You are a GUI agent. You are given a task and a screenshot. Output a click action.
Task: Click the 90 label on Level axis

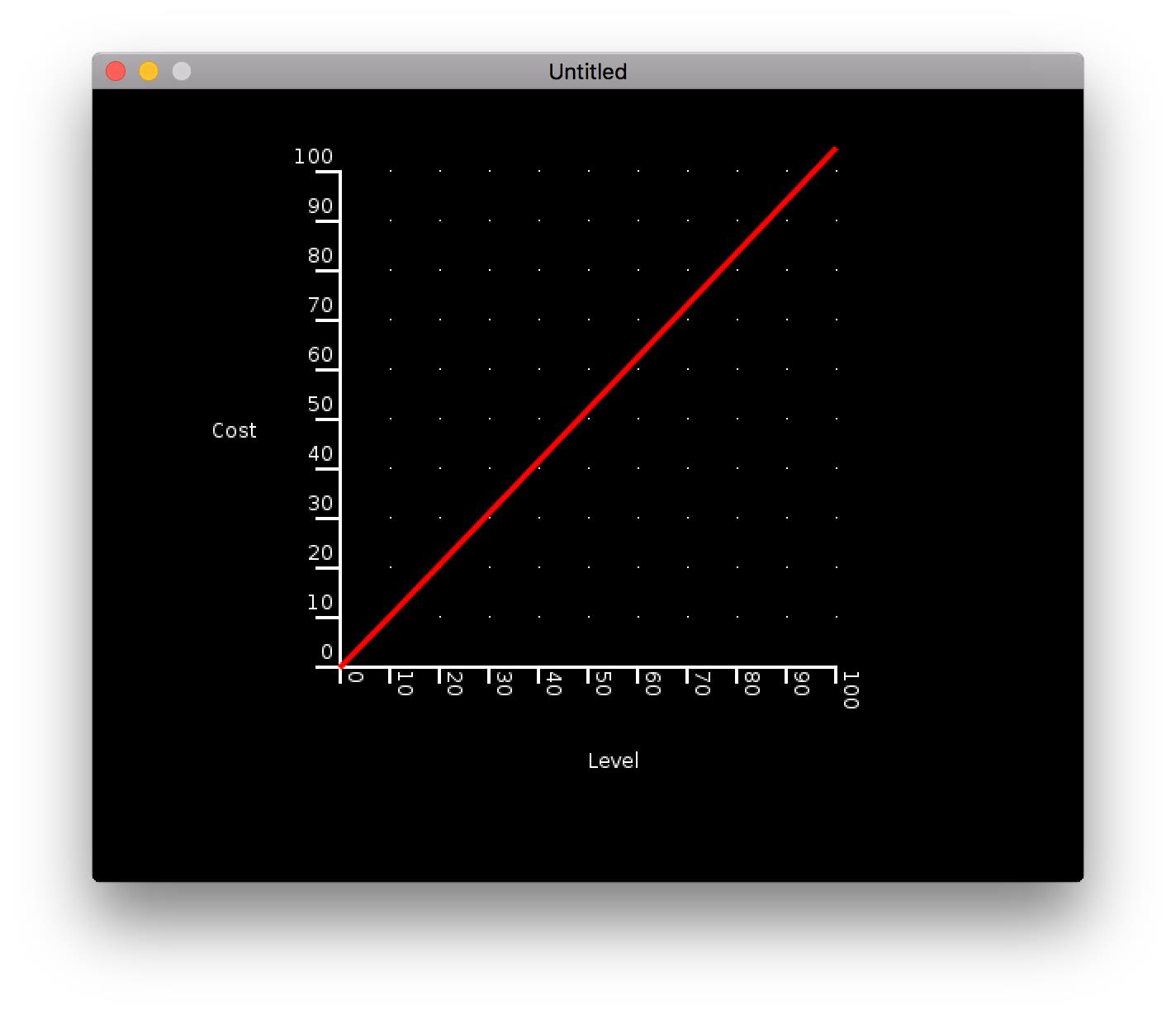[x=801, y=684]
